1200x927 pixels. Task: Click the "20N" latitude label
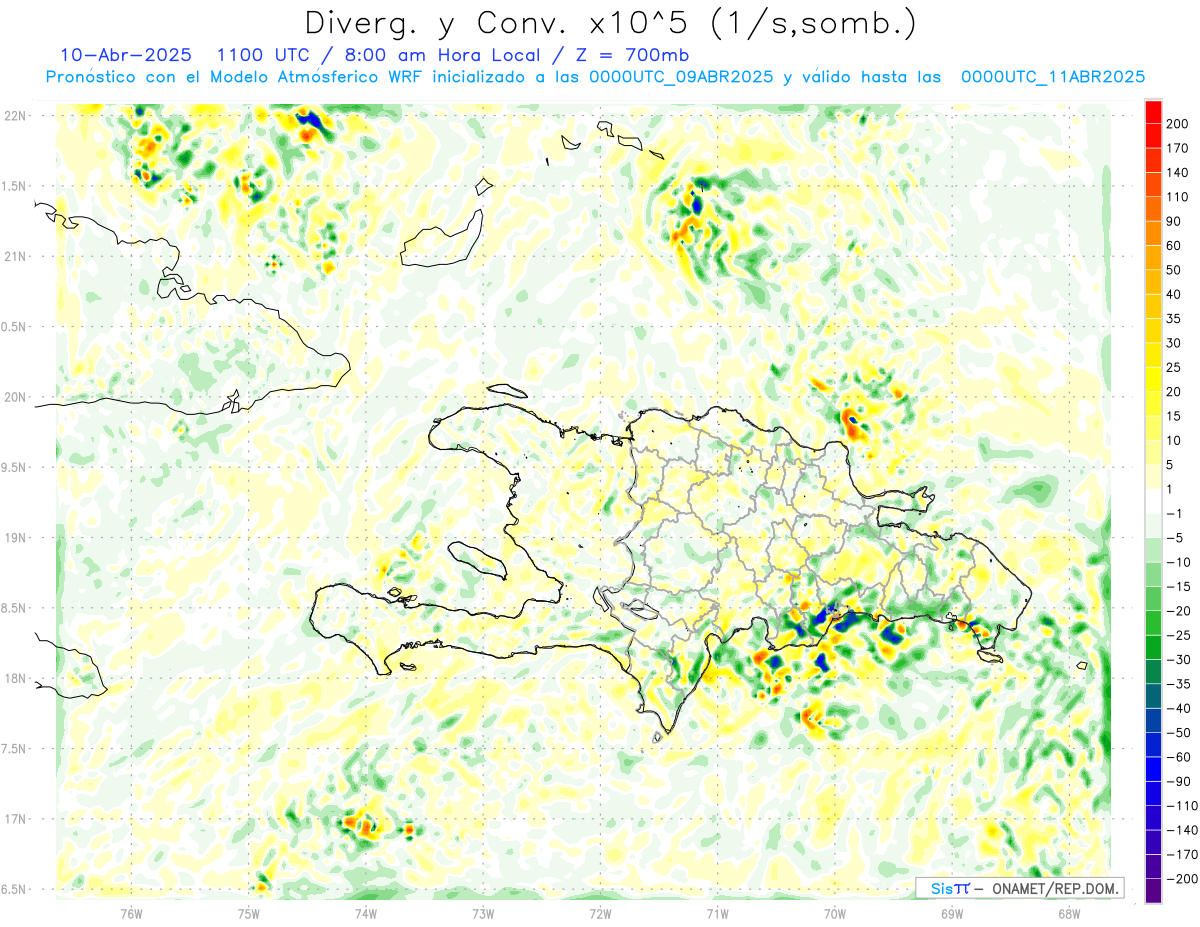tap(15, 397)
